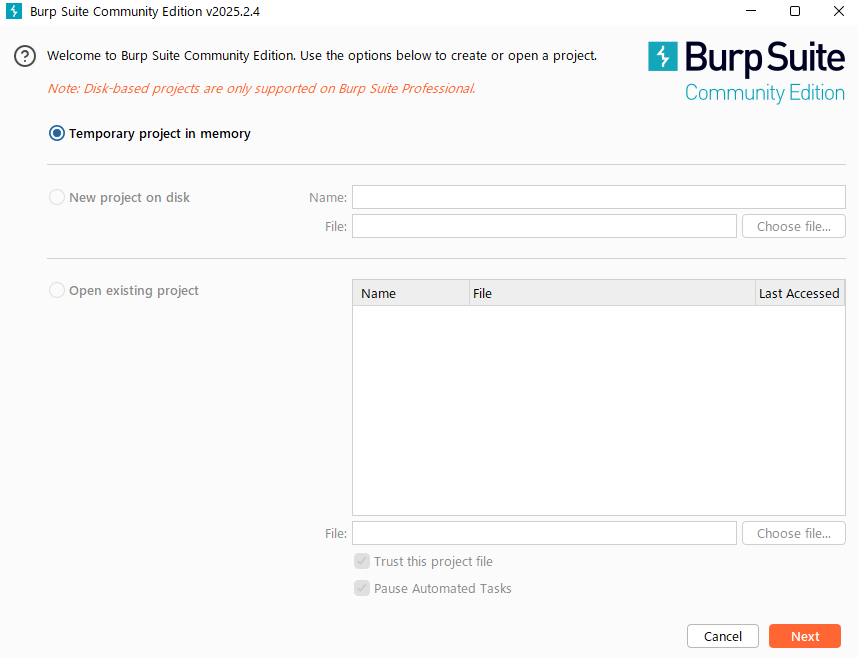Minimize the Burp Suite window
The height and width of the screenshot is (658, 858).
(751, 11)
